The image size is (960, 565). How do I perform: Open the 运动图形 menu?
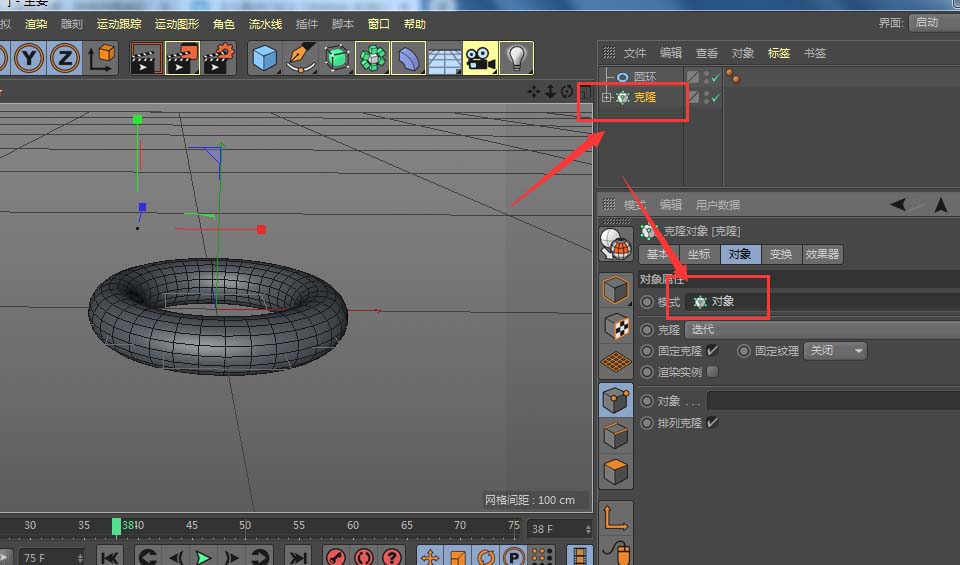(x=177, y=24)
